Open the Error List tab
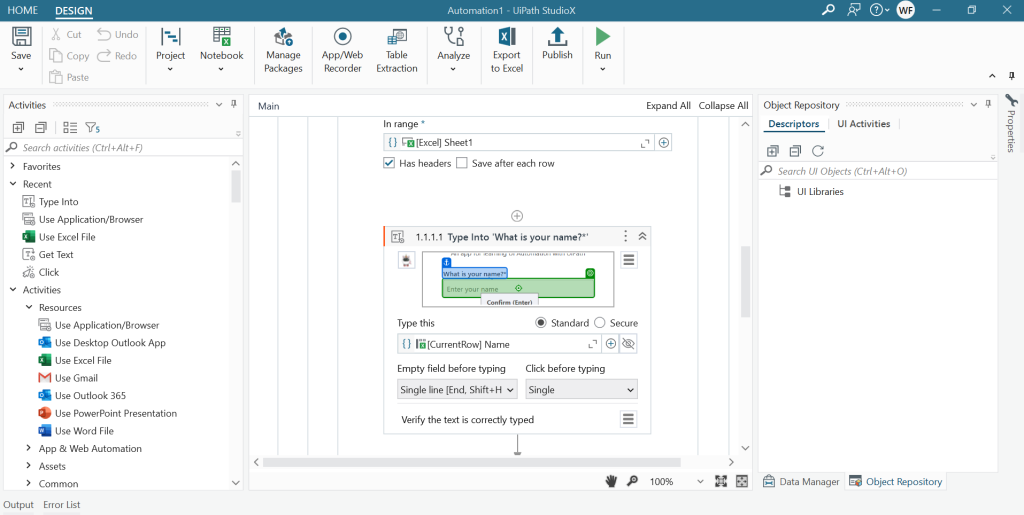Viewport: 1024px width, 515px height. (61, 505)
